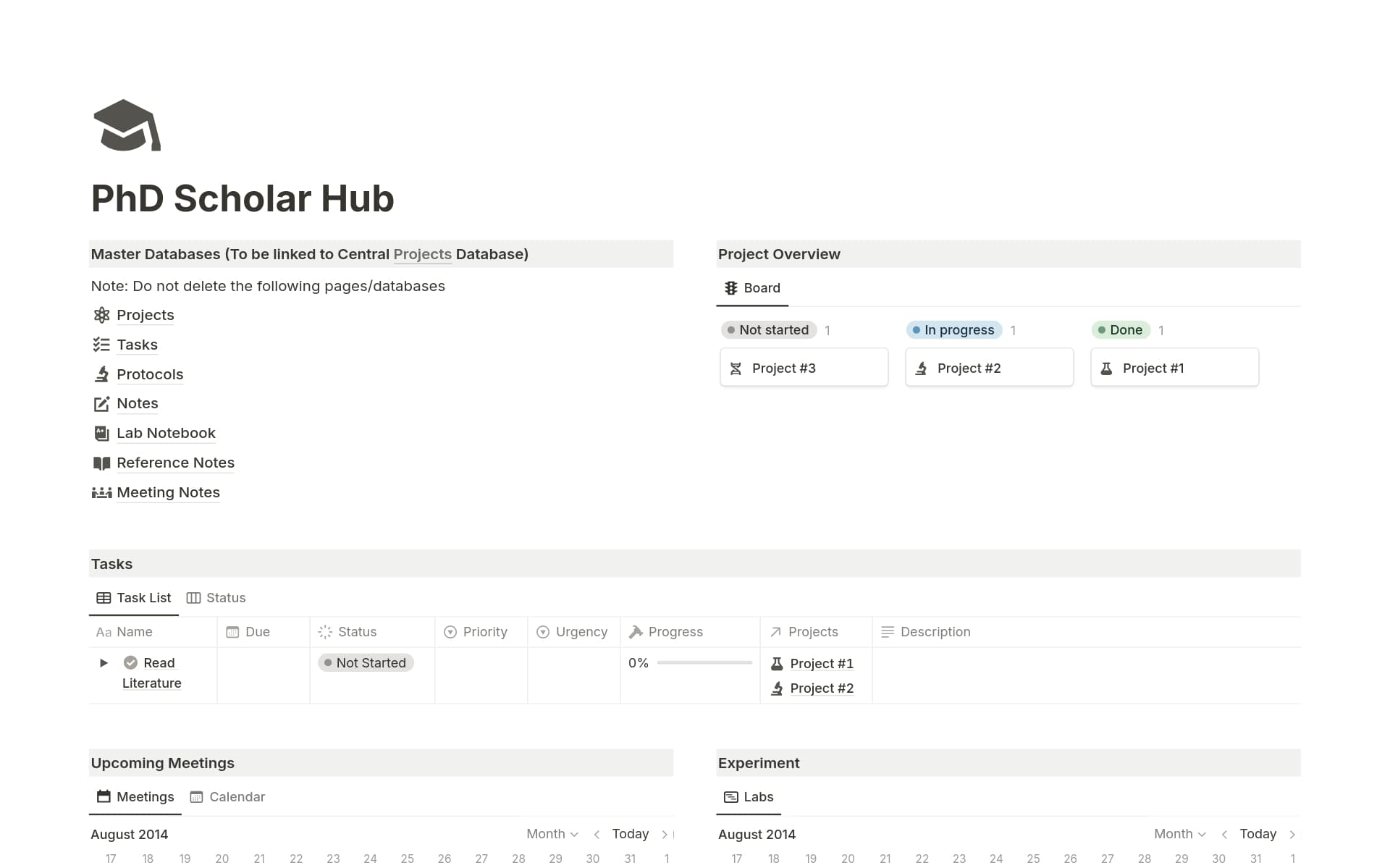Click the Notes pencil icon

pos(101,404)
